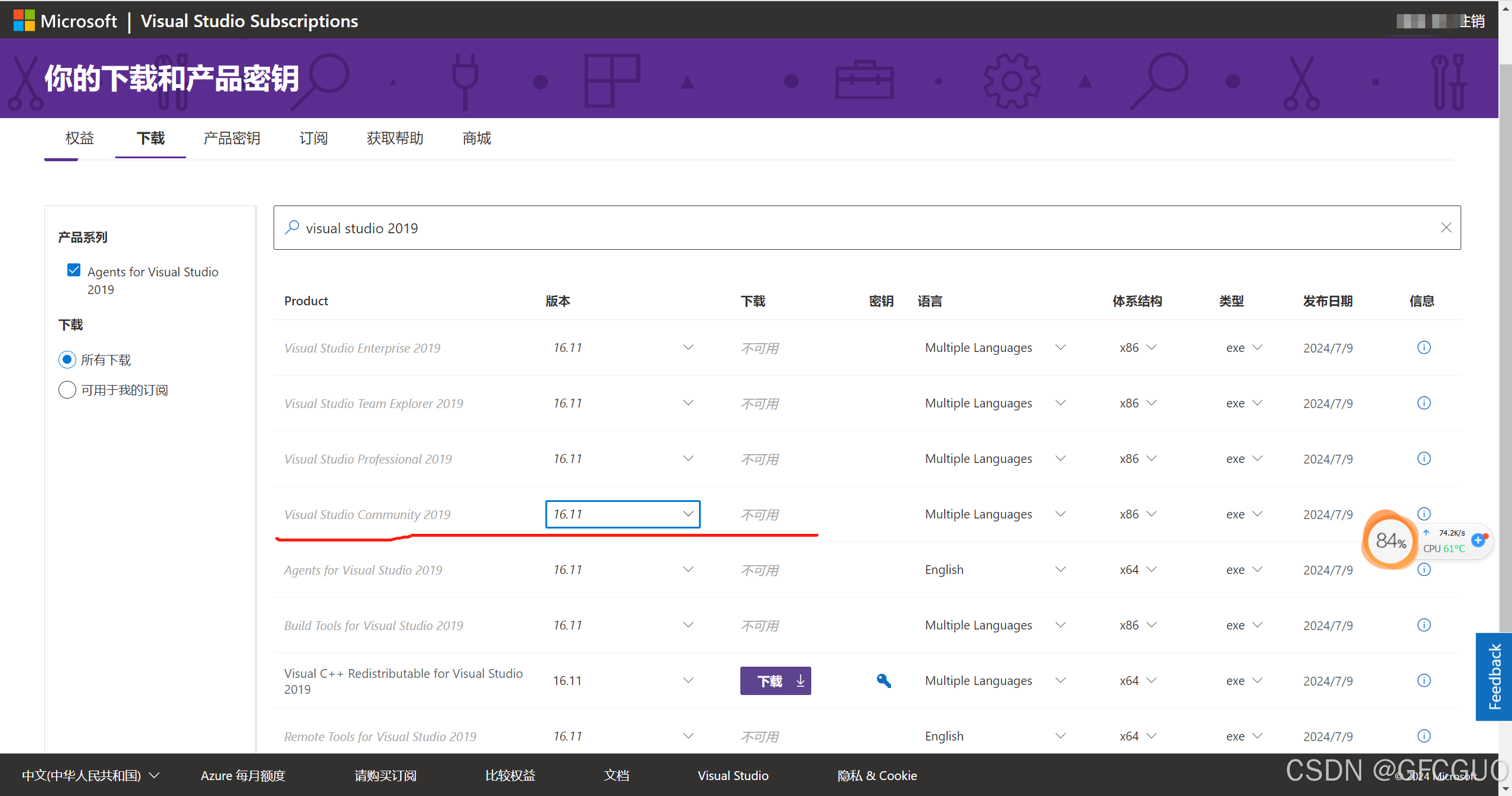
Task: Switch to the 权益 tab
Action: coord(80,138)
